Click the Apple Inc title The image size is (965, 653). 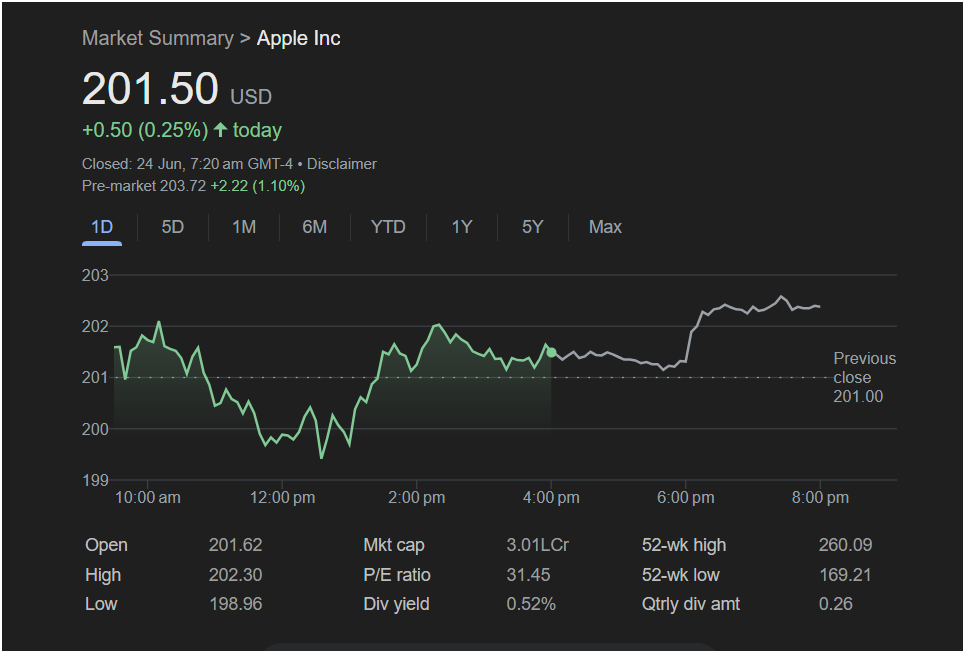(298, 38)
